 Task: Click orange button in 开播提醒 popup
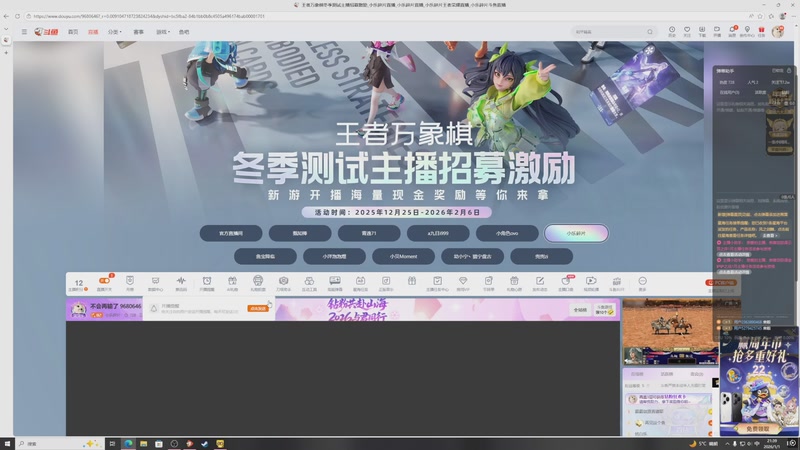(x=258, y=308)
